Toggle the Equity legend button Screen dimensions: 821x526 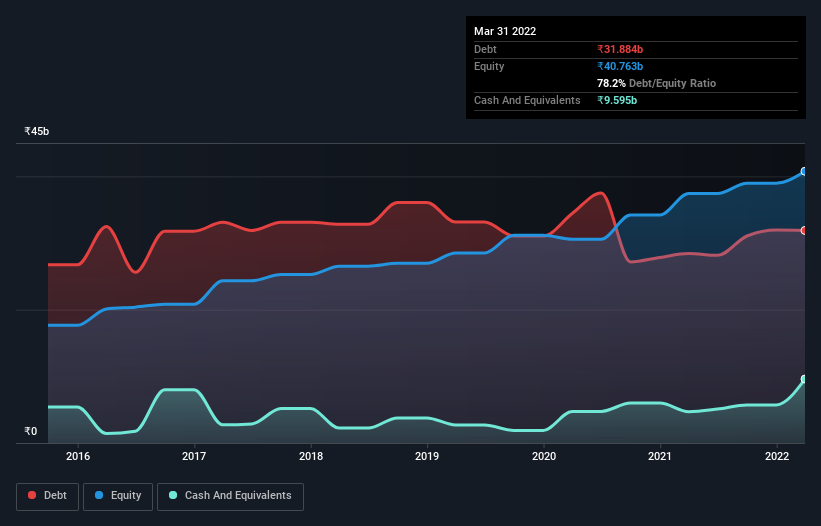[x=118, y=496]
